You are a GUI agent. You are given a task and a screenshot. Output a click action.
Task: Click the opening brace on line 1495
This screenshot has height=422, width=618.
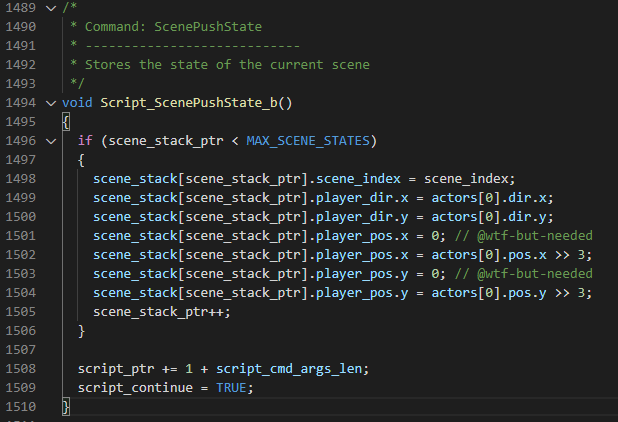[x=66, y=122]
